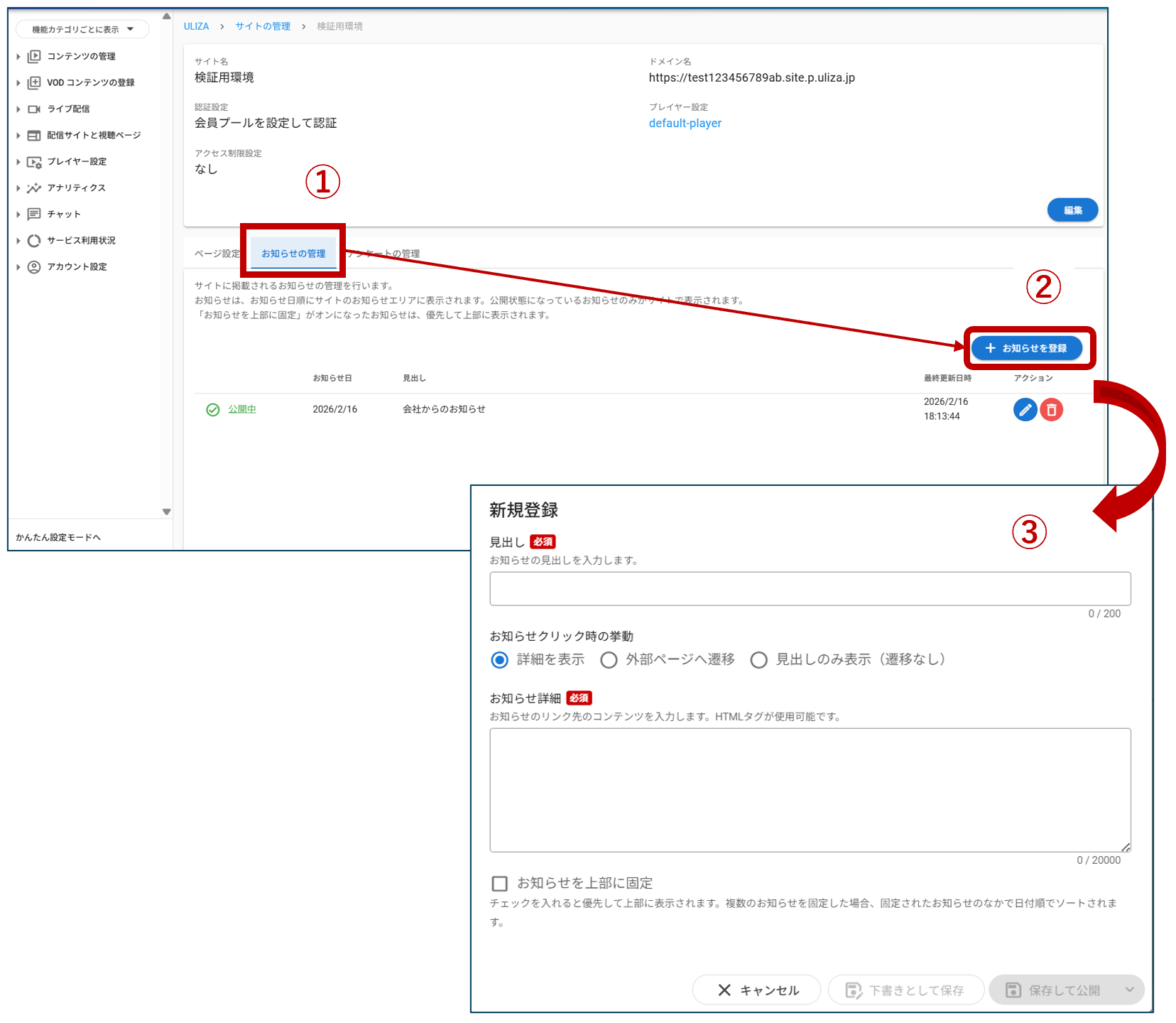Click the お知らせを登録 button
1176x1023 pixels.
(x=1026, y=348)
